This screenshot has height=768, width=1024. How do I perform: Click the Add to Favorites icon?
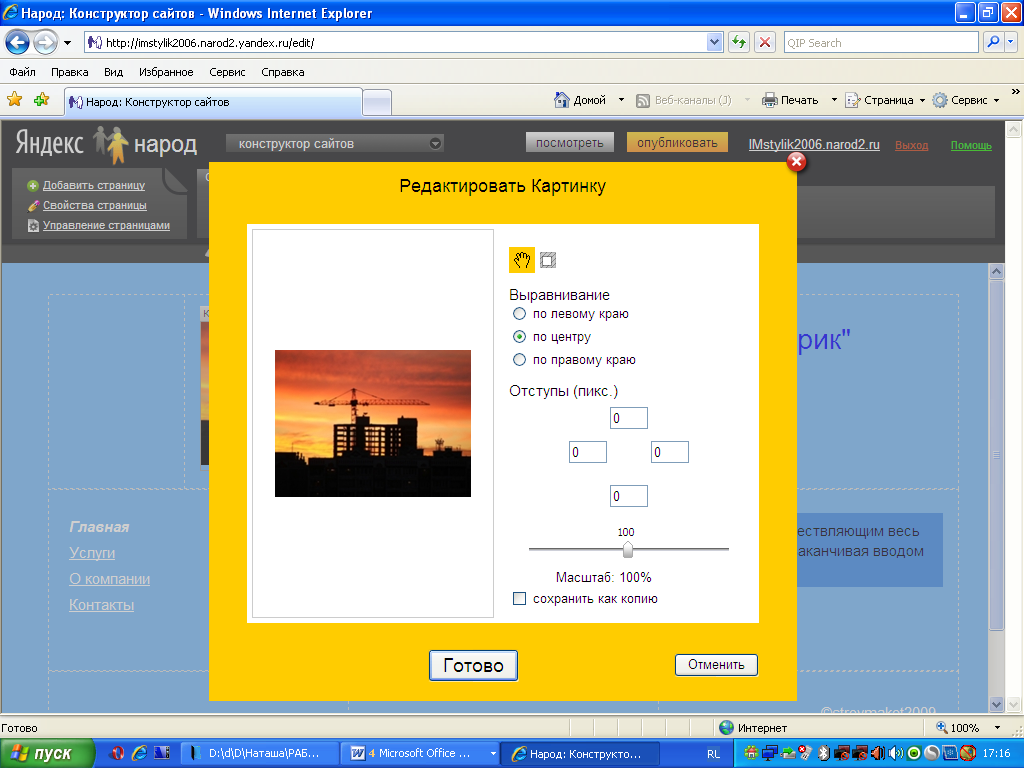coord(42,99)
